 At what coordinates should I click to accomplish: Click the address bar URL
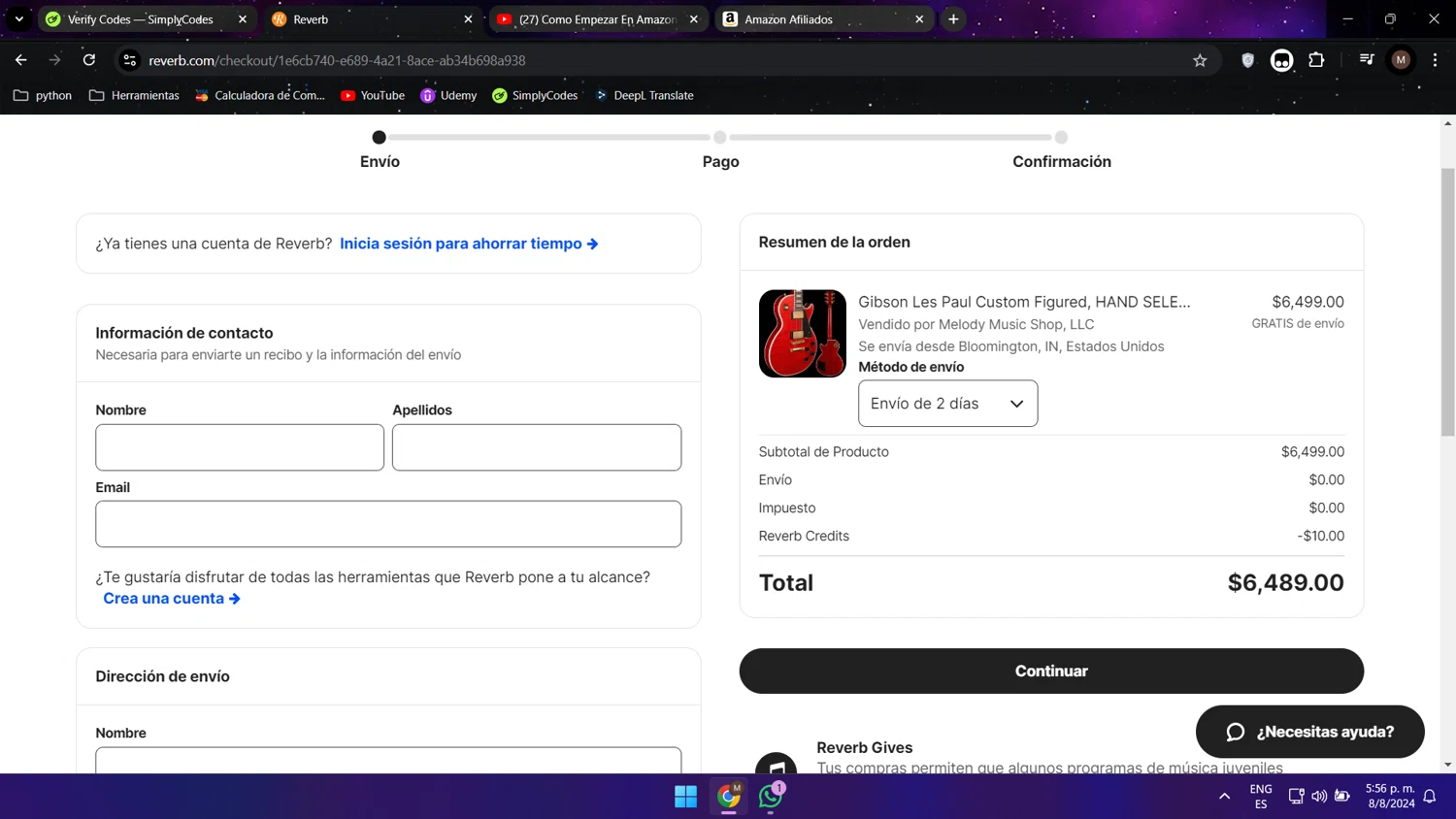coord(337,60)
